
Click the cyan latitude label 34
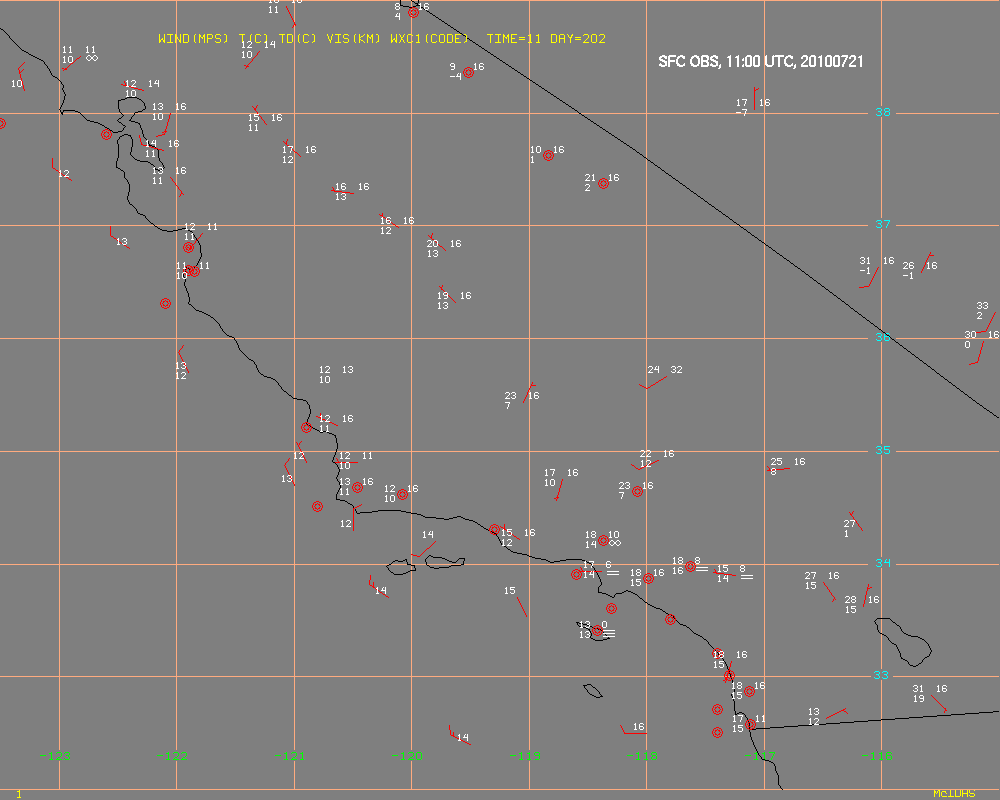click(x=883, y=563)
